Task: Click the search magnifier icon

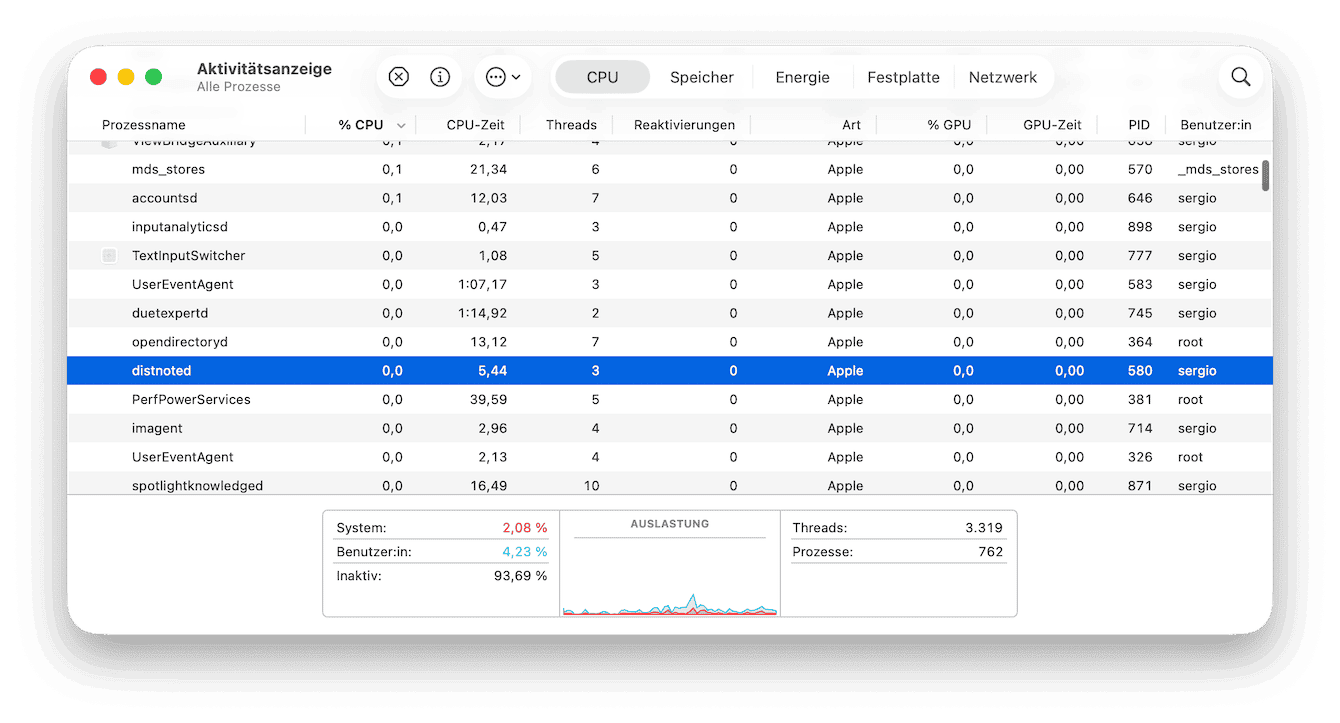Action: coord(1240,77)
